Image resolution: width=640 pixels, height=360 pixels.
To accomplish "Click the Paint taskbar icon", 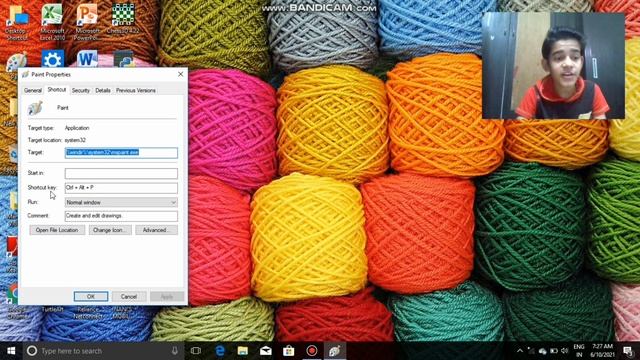I will (x=335, y=351).
